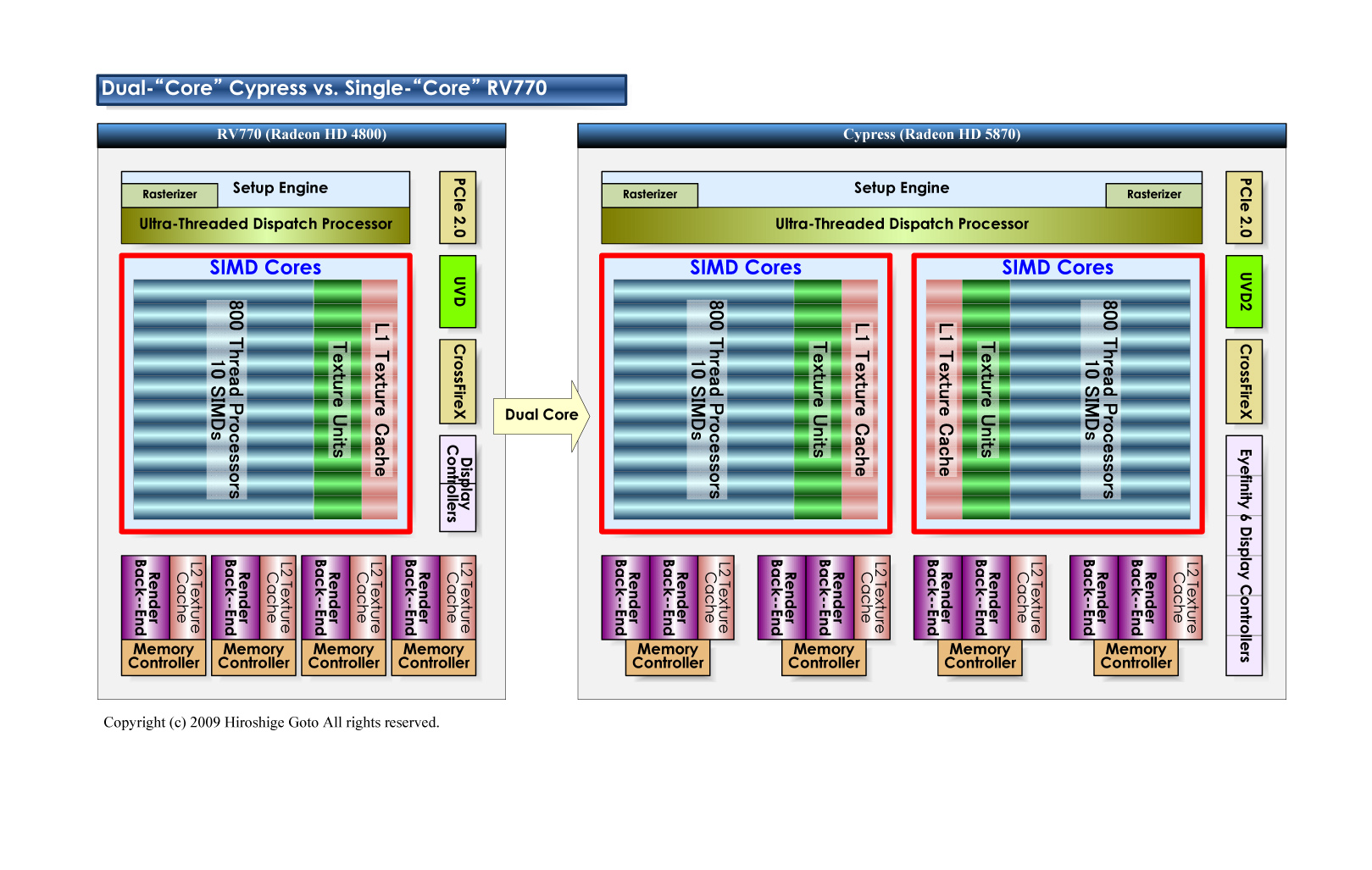Select the CrossFireX block in Cypress panel
The image size is (1372, 870).
(x=1243, y=381)
